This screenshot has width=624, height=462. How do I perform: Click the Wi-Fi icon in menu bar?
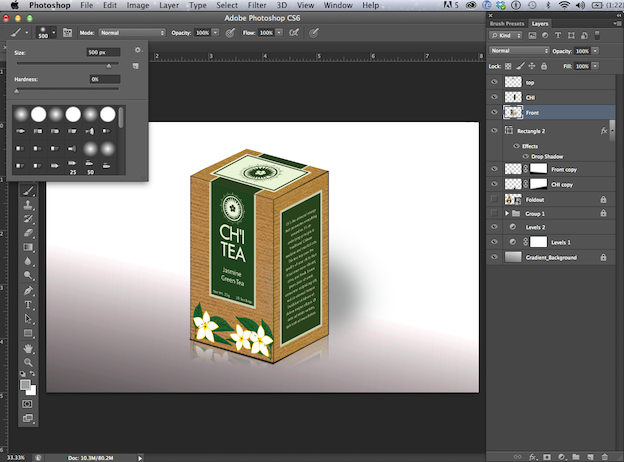565,6
